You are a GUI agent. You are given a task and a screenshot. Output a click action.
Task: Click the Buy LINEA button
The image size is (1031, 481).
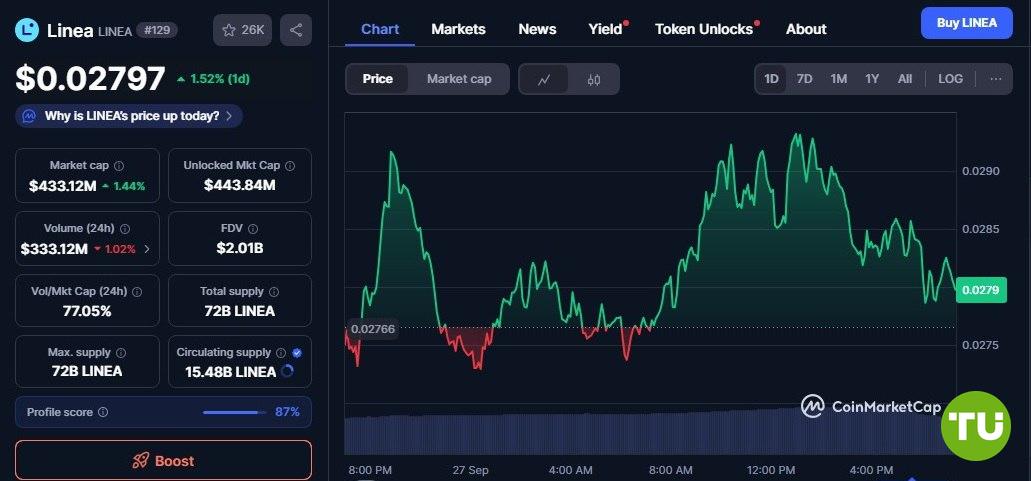[966, 23]
